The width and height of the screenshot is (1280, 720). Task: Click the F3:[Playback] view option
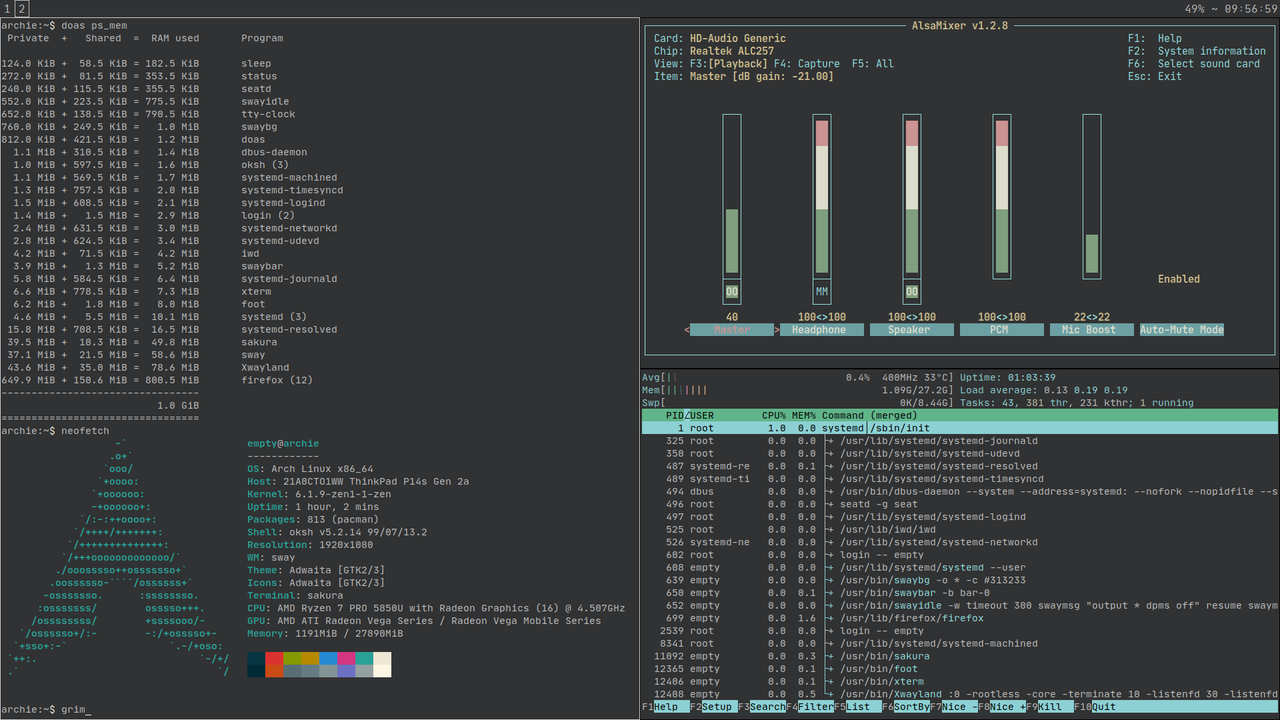(729, 64)
